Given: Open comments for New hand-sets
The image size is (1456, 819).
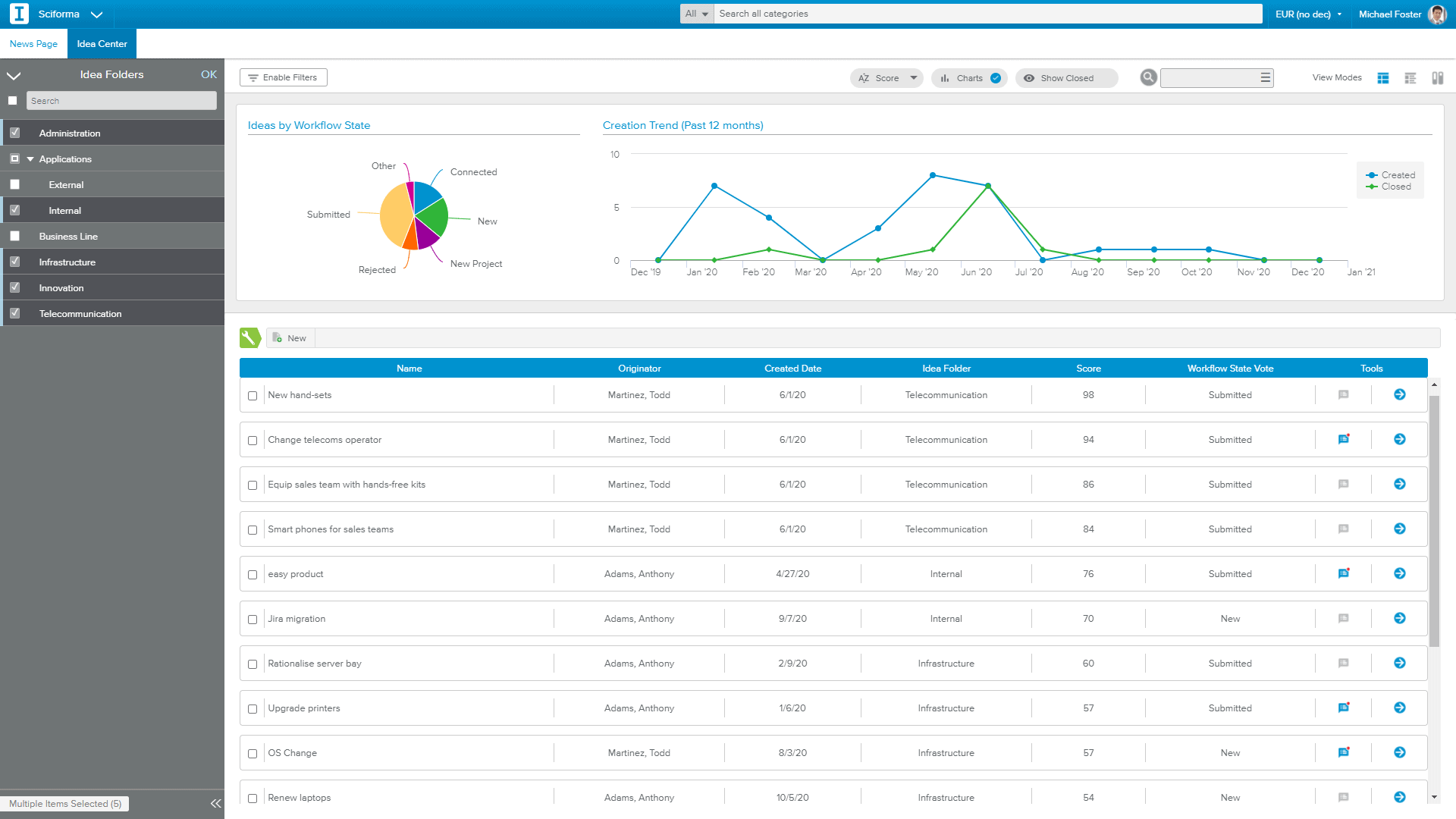Looking at the screenshot, I should (1343, 394).
